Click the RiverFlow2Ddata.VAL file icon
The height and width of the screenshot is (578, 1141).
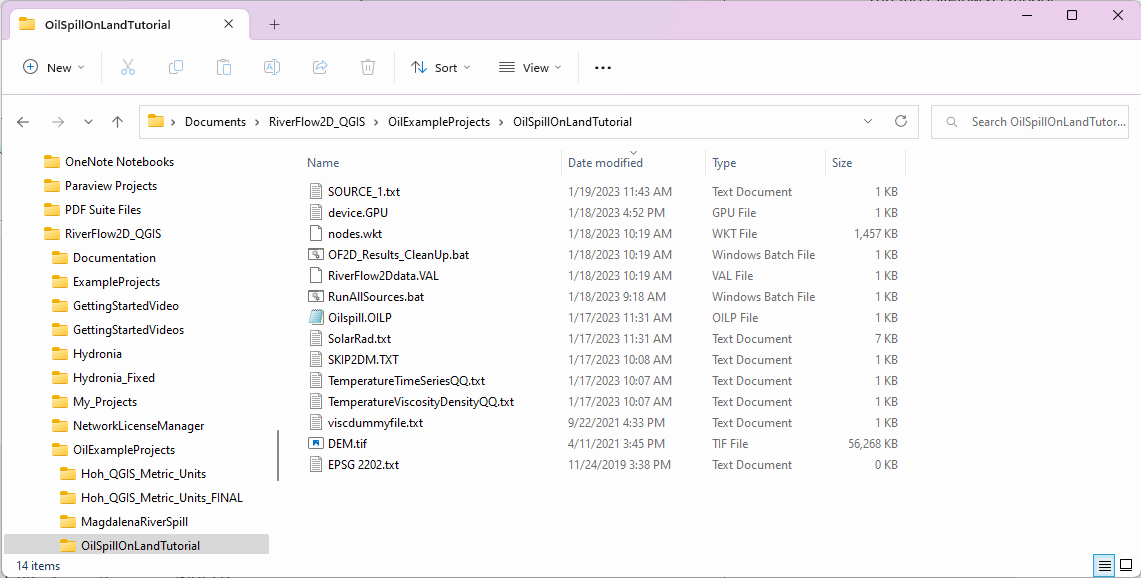(316, 275)
